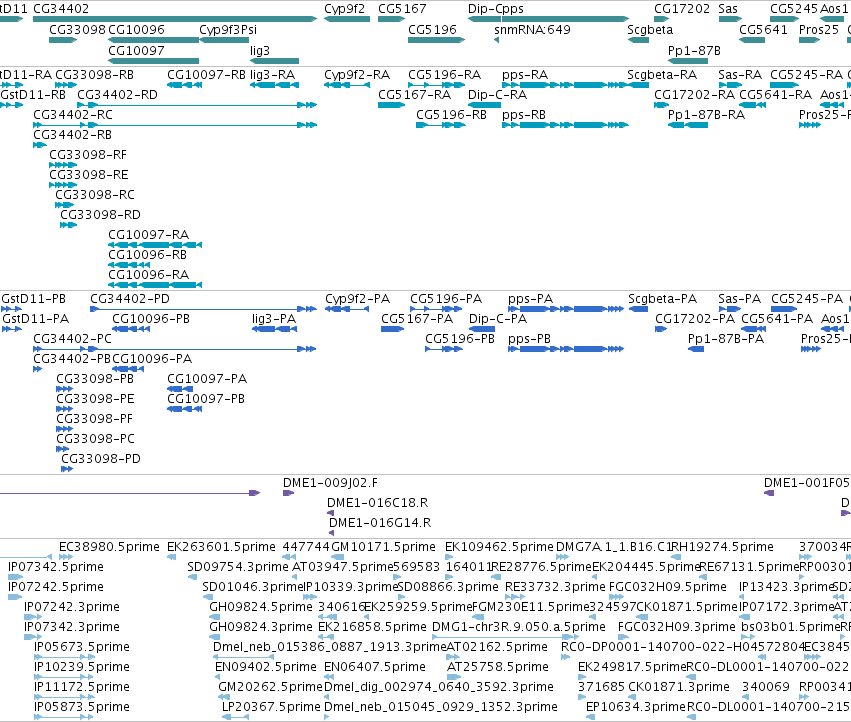Select the DME1-009J02.F purple marker

[x=288, y=493]
